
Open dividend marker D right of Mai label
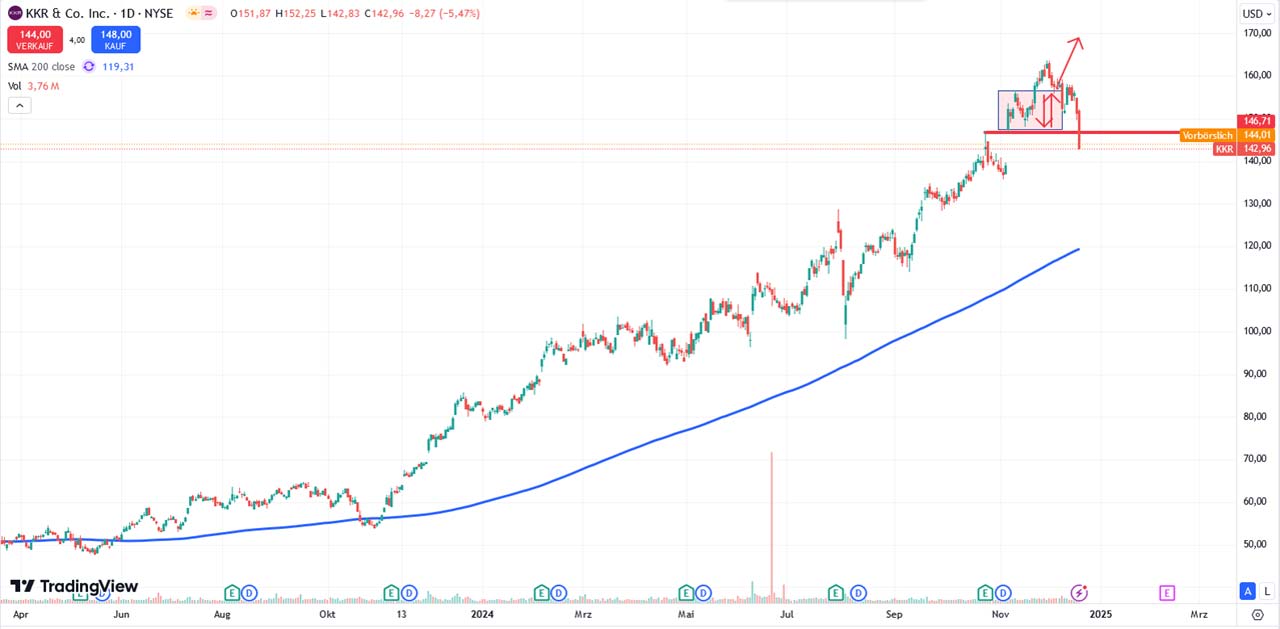[701, 592]
